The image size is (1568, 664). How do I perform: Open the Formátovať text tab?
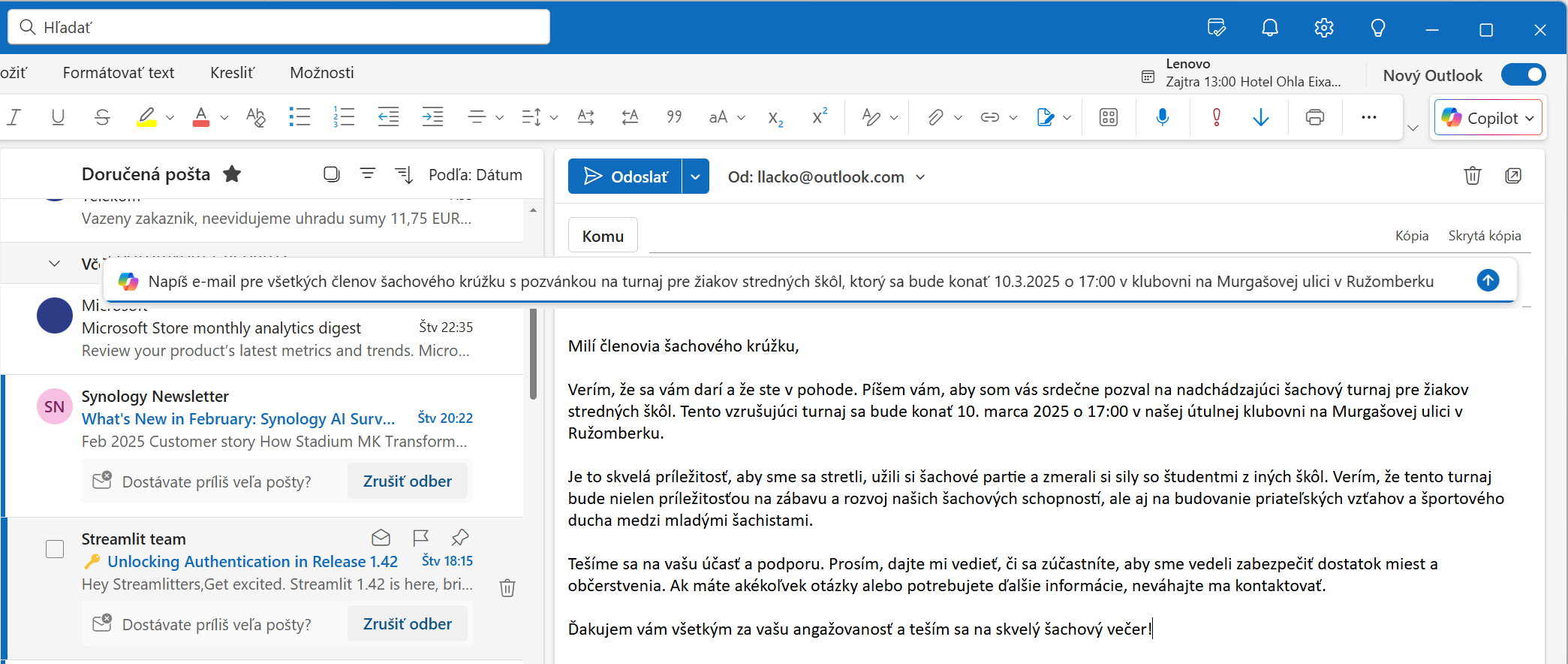[x=119, y=73]
